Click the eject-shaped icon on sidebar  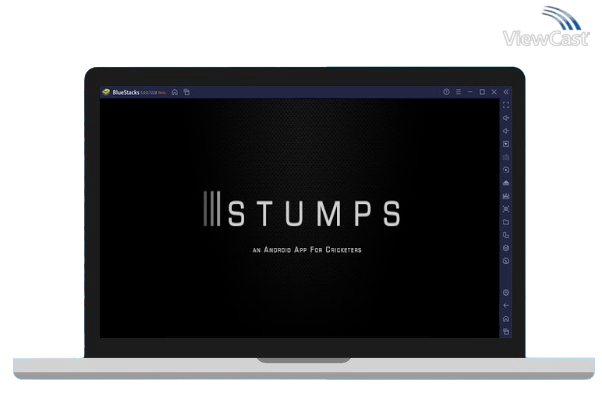[506, 183]
